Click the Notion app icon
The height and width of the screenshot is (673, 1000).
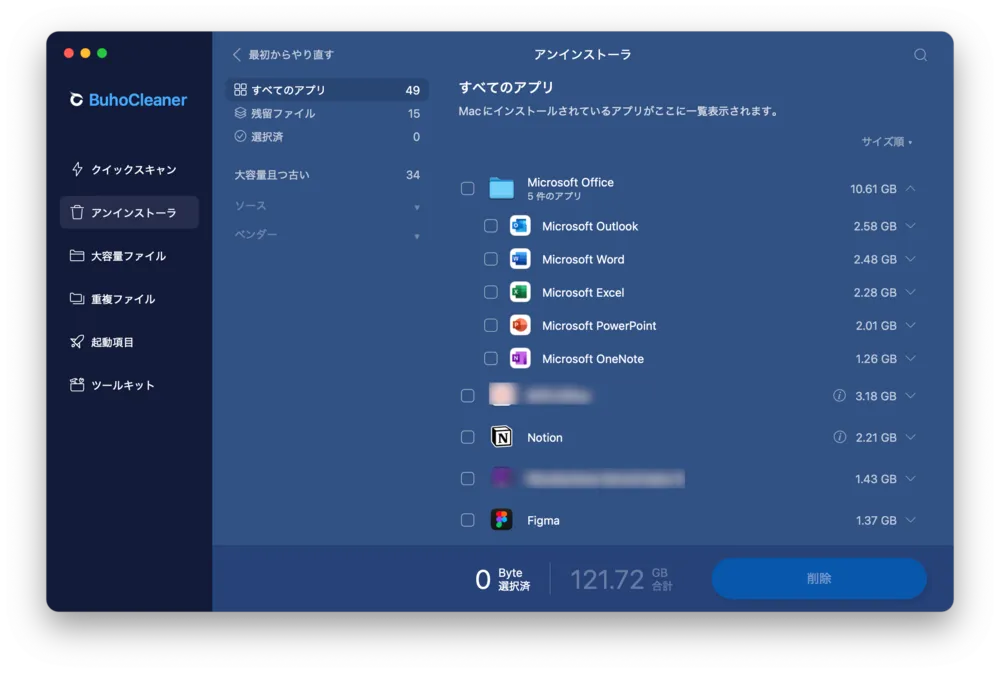click(501, 437)
